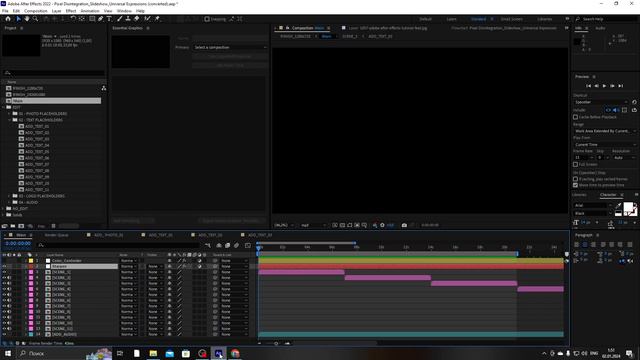Select the Hand tool
This screenshot has width=640, height=360.
point(27,19)
